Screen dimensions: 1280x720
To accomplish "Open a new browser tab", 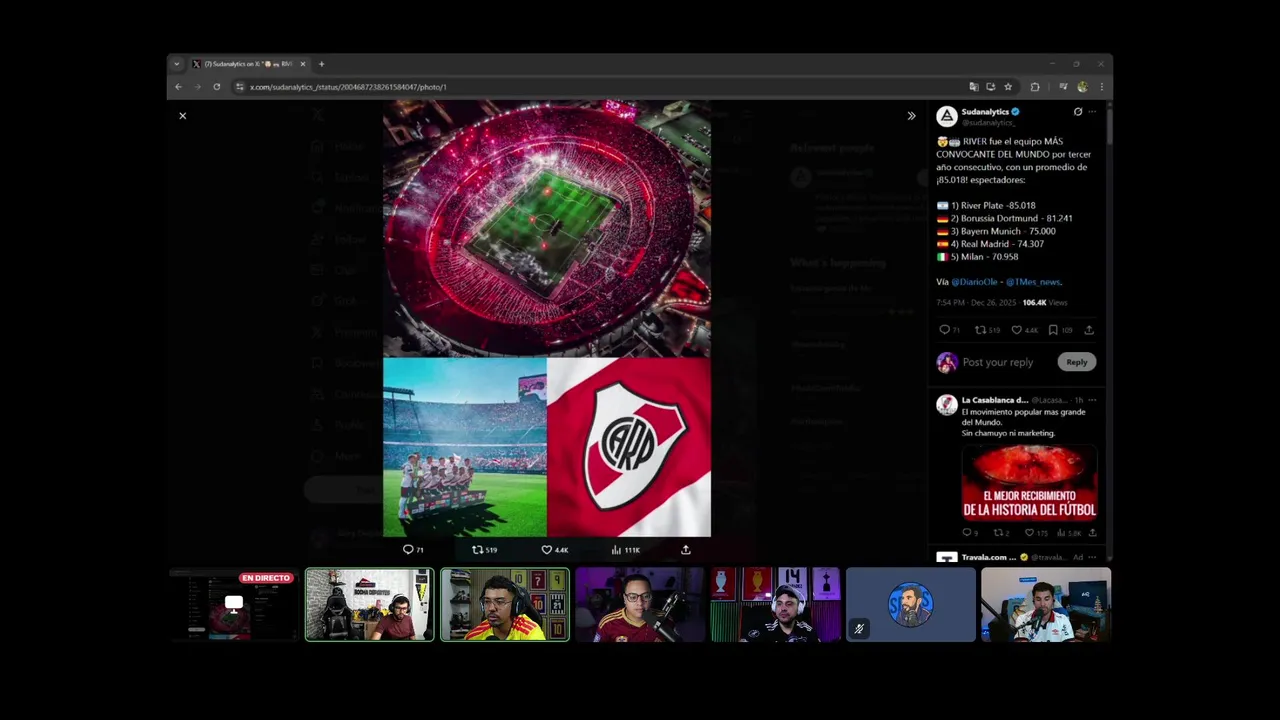I will pos(321,64).
